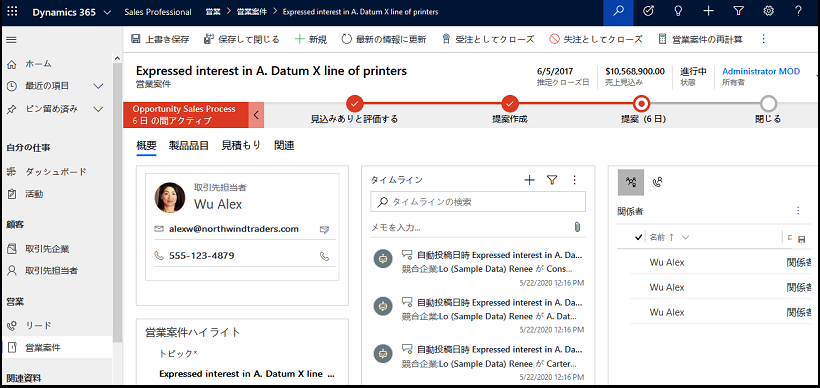Click Wu Alex contact photo

pos(169,197)
